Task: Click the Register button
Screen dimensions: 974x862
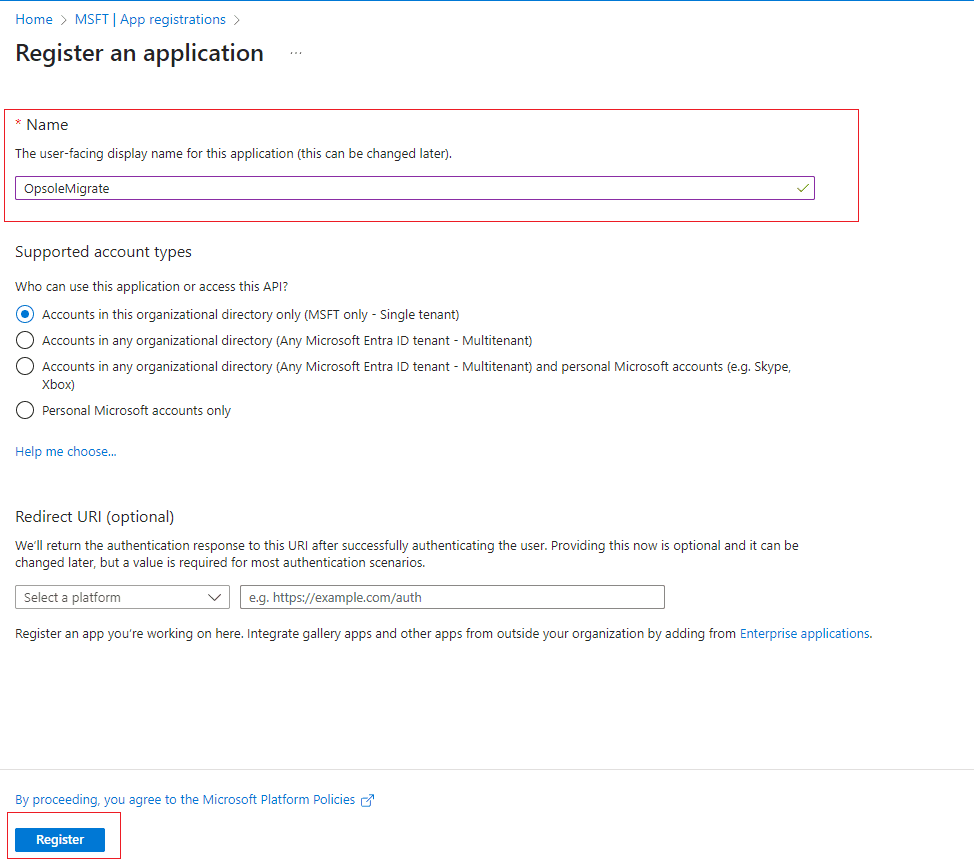Action: [x=59, y=839]
